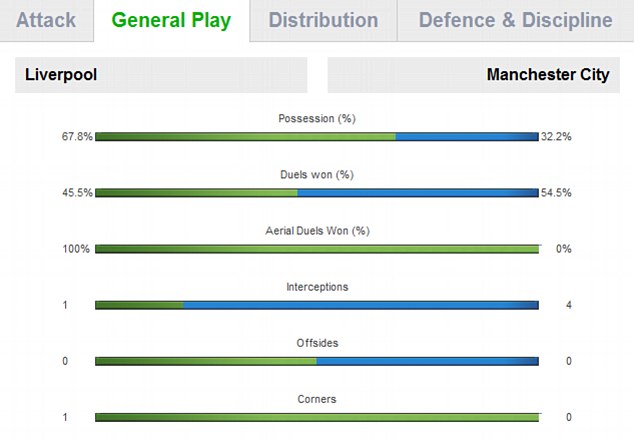
Task: Click the 54.5% duels won value
Action: click(556, 193)
